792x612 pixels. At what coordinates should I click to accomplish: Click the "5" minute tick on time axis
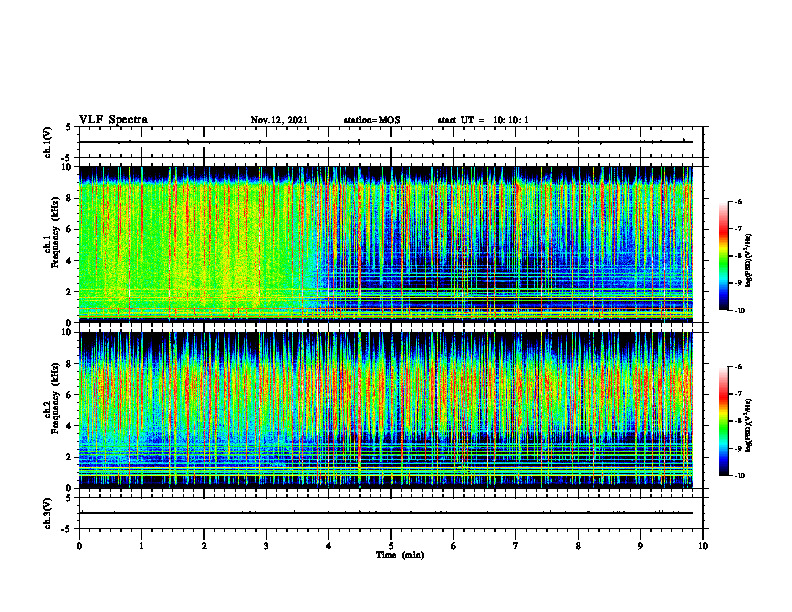pyautogui.click(x=391, y=546)
